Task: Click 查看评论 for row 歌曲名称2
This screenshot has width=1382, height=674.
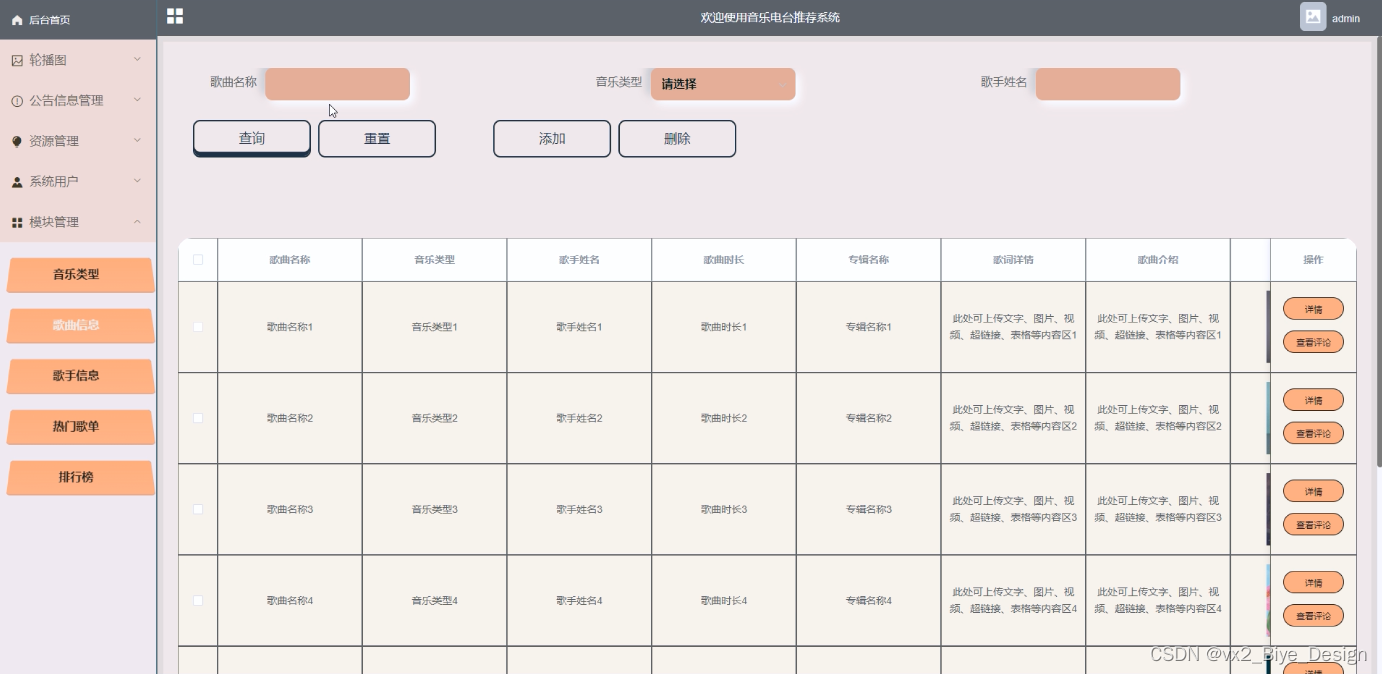Action: (1313, 433)
